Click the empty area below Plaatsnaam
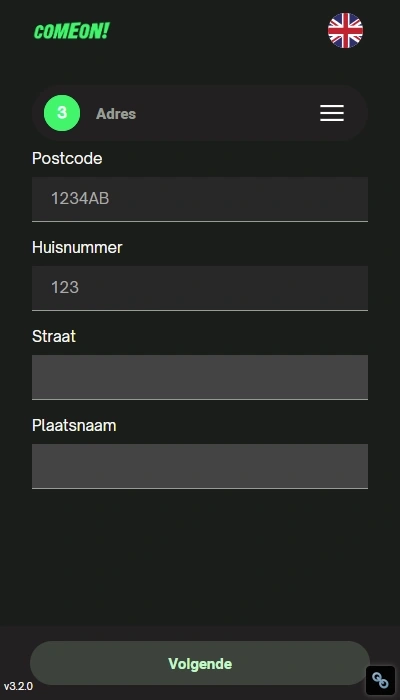This screenshot has height=700, width=400. 200,558
